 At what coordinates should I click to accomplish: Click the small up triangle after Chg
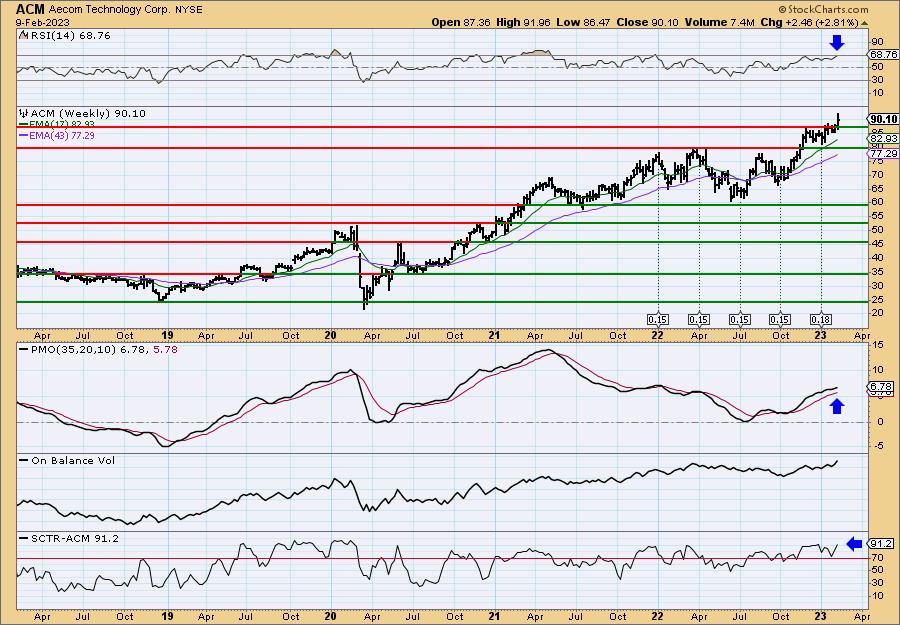click(x=864, y=23)
